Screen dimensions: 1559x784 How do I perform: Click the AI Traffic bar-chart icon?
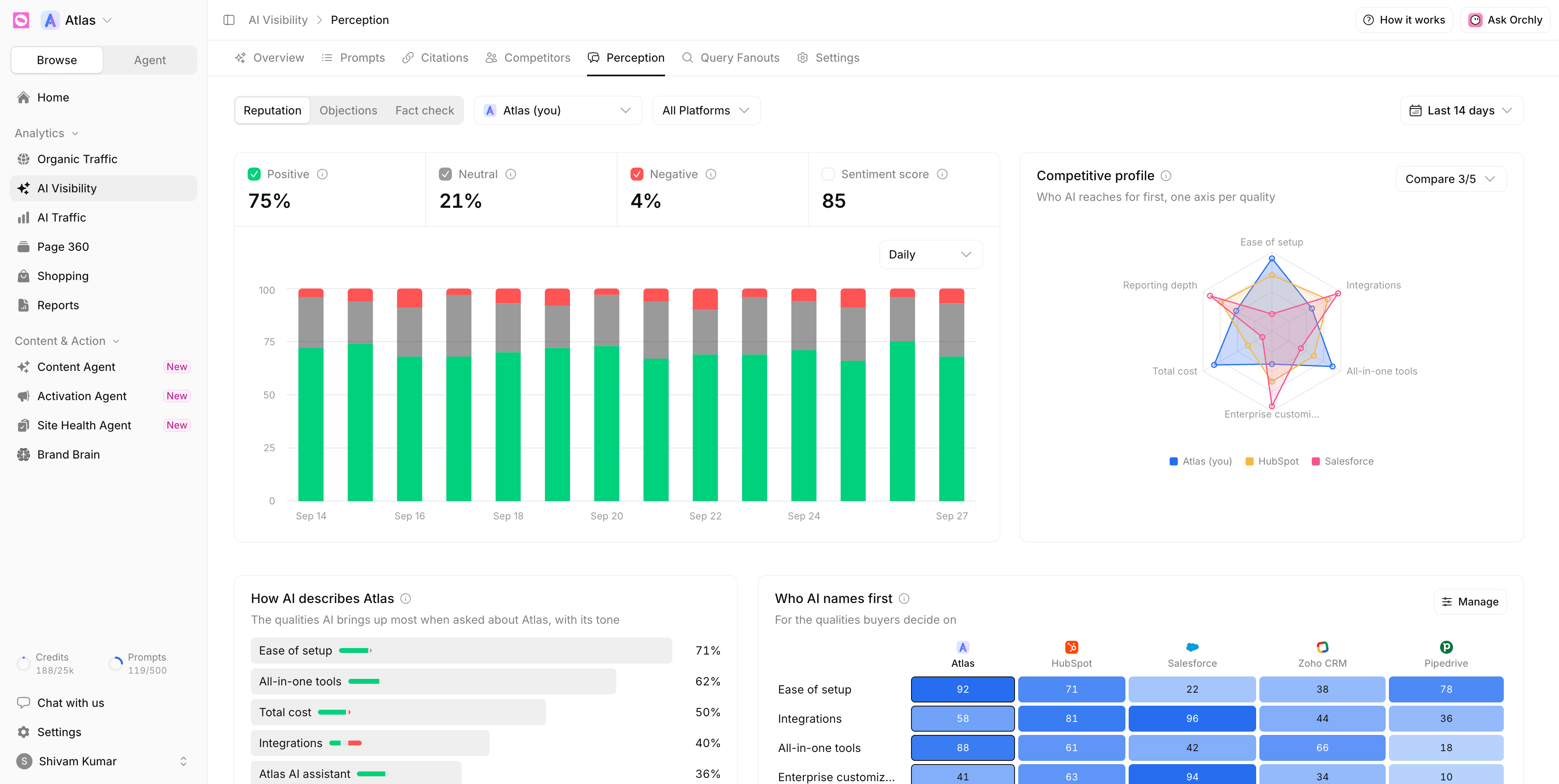tap(24, 218)
